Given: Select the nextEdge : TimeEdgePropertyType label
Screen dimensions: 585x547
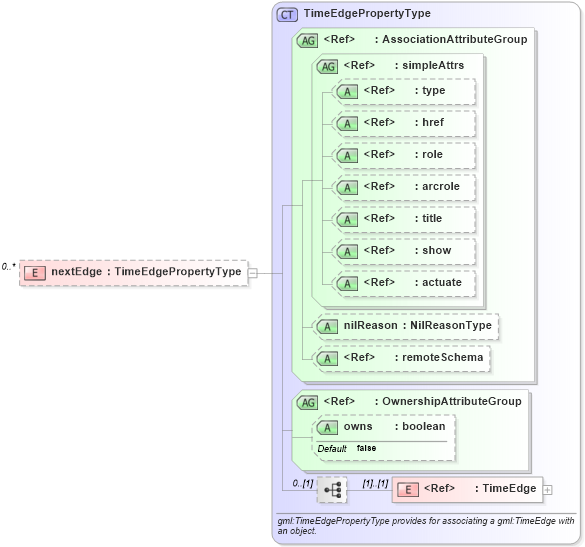Looking at the screenshot, I should (146, 272).
